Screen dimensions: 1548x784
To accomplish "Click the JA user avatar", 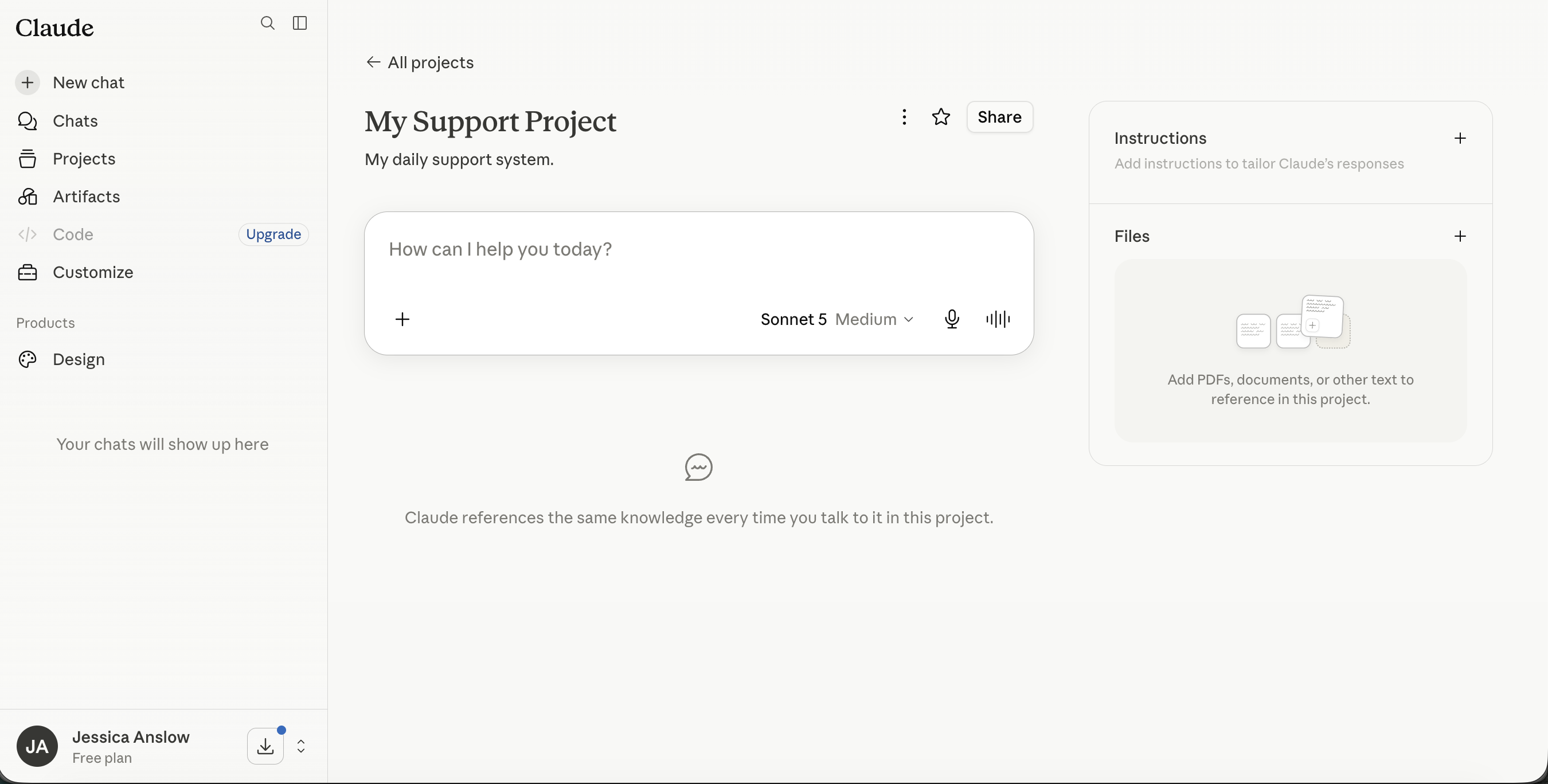I will (x=37, y=746).
